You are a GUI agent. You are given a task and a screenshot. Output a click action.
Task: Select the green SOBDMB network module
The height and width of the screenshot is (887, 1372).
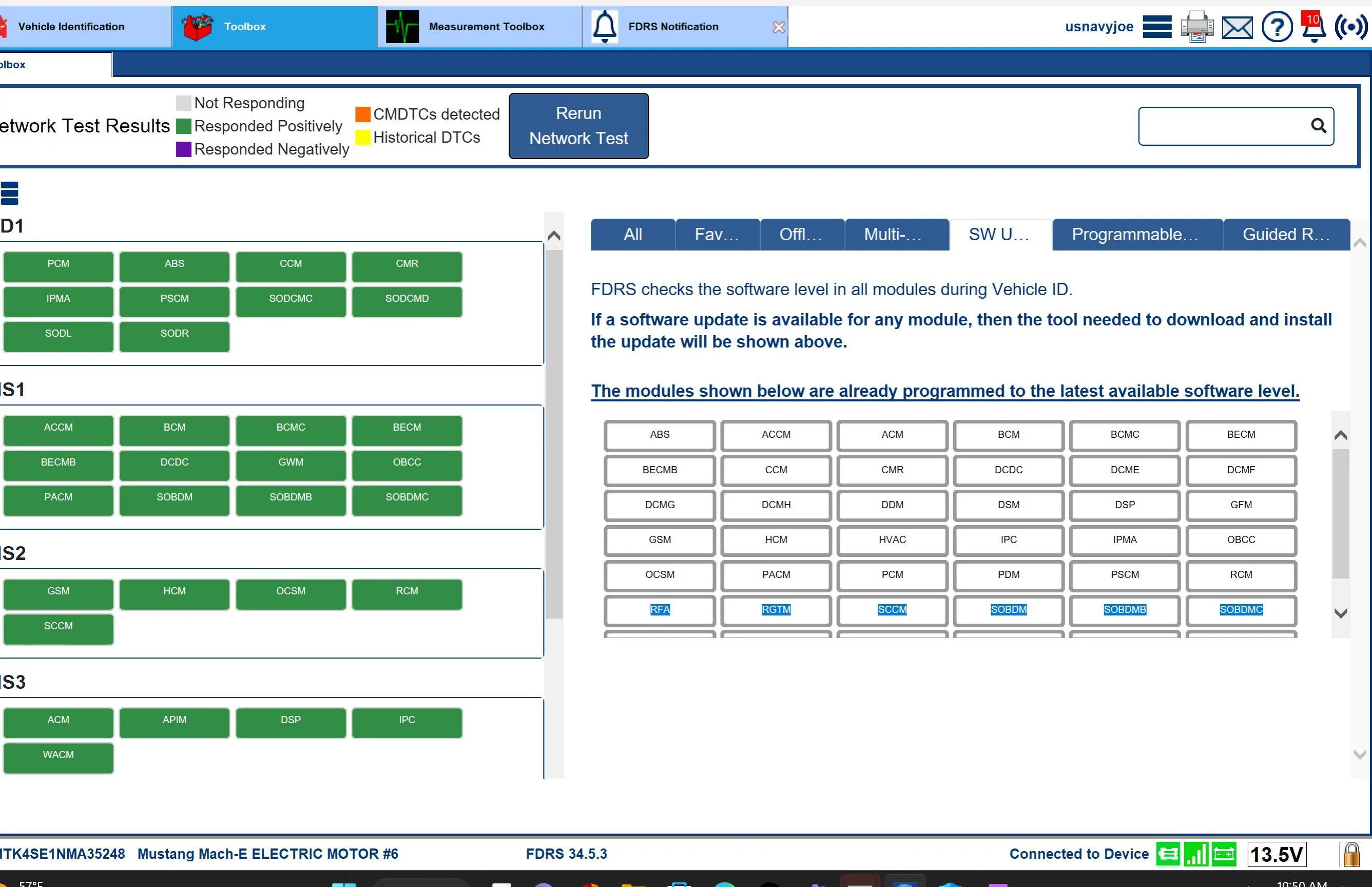tap(291, 500)
